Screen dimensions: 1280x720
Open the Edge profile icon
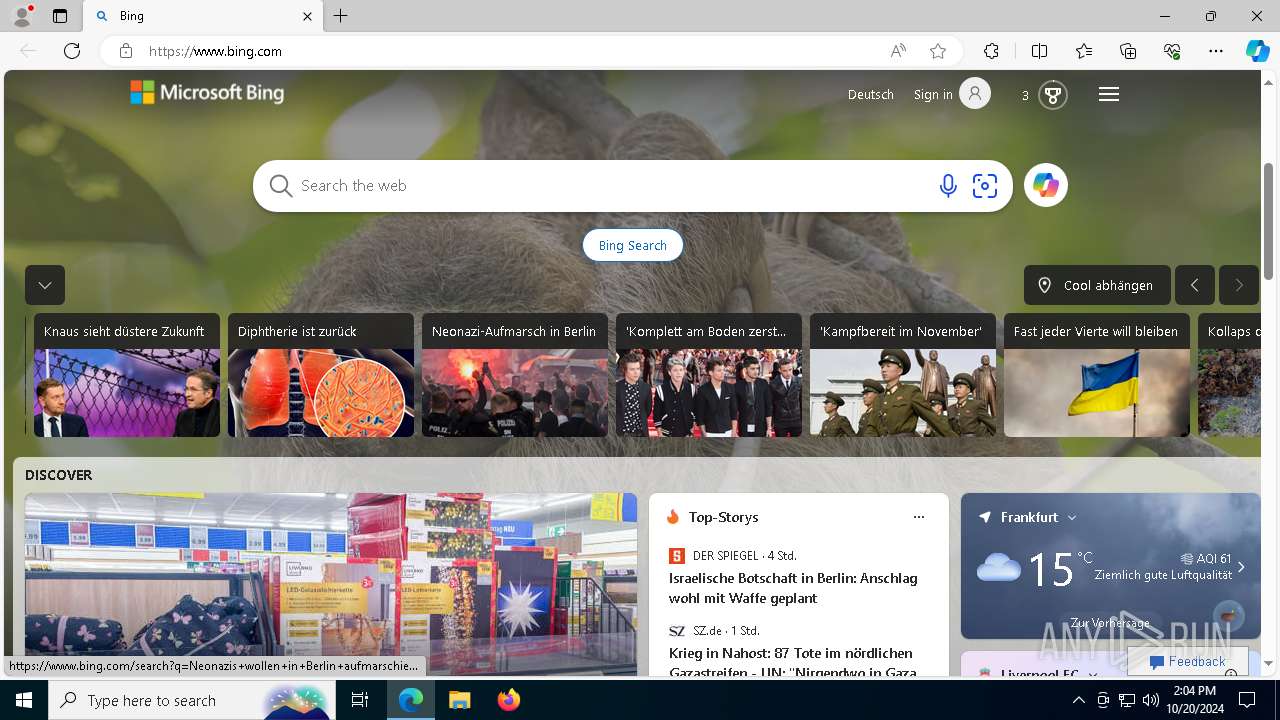(21, 16)
